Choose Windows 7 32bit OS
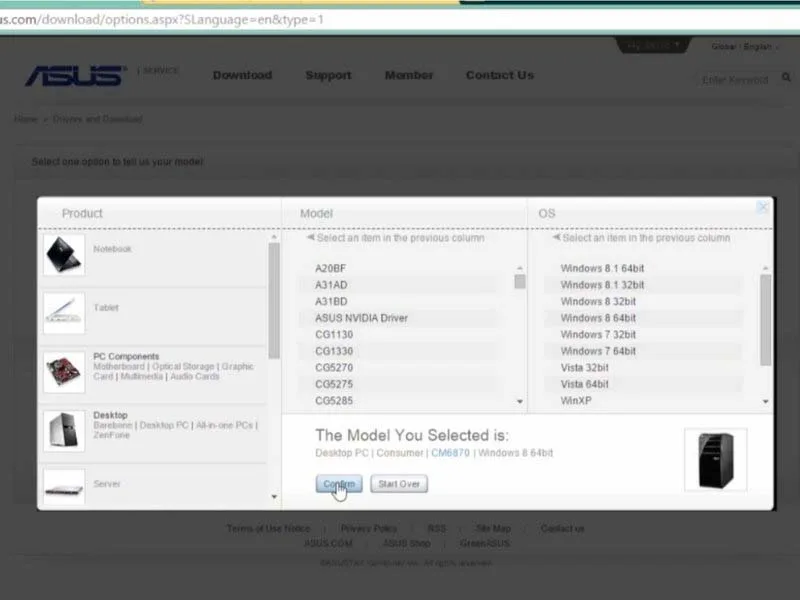 pos(598,335)
